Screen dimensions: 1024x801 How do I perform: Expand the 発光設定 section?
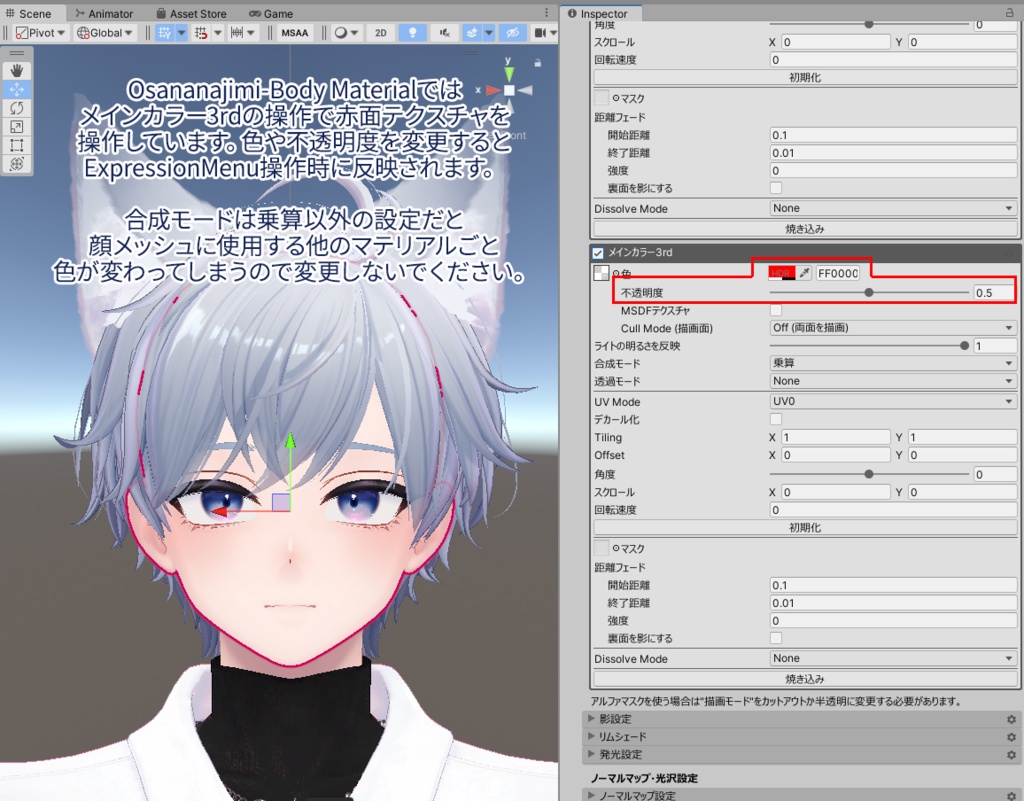(x=591, y=754)
